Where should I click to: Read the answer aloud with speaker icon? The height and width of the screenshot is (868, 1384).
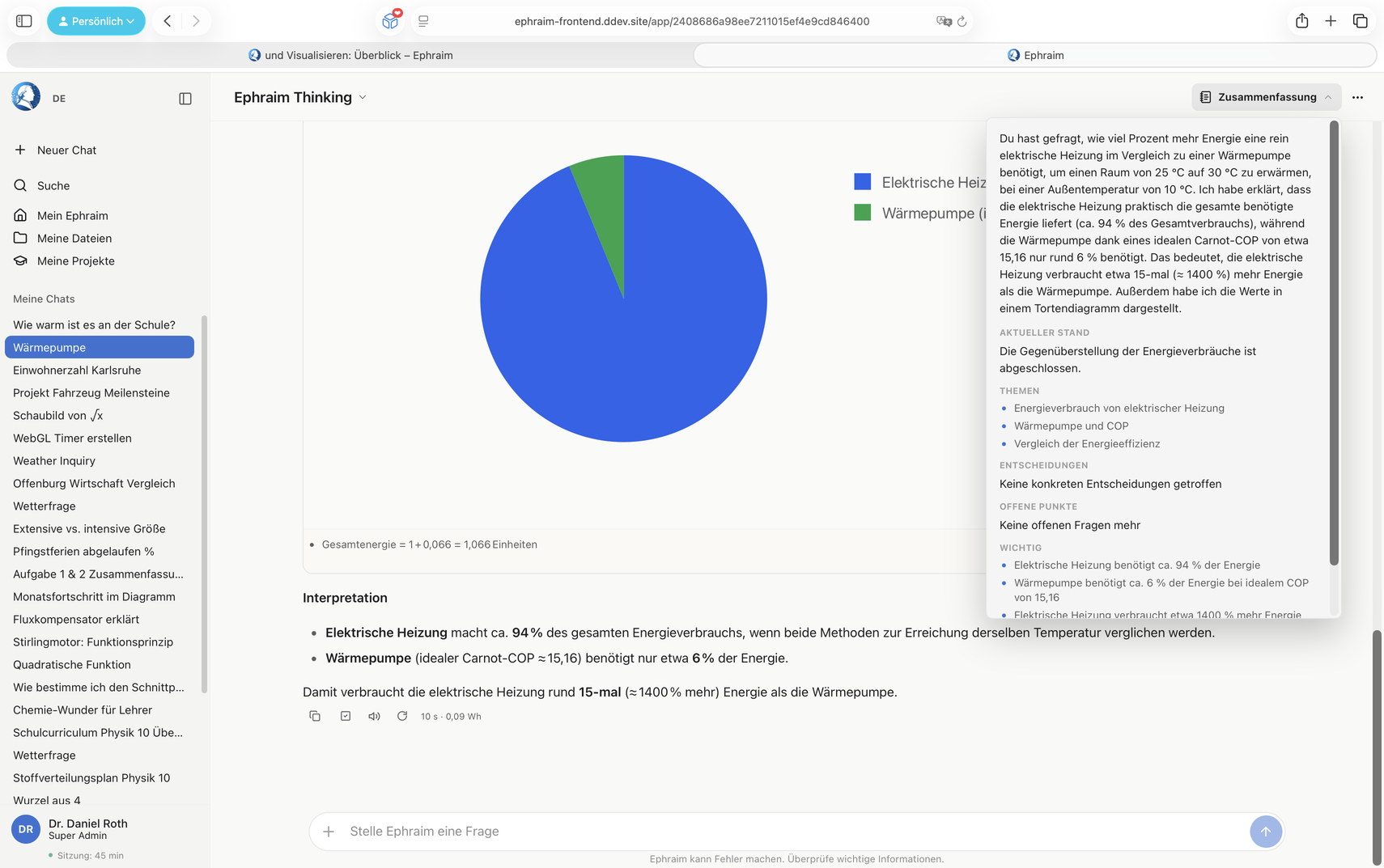[374, 716]
